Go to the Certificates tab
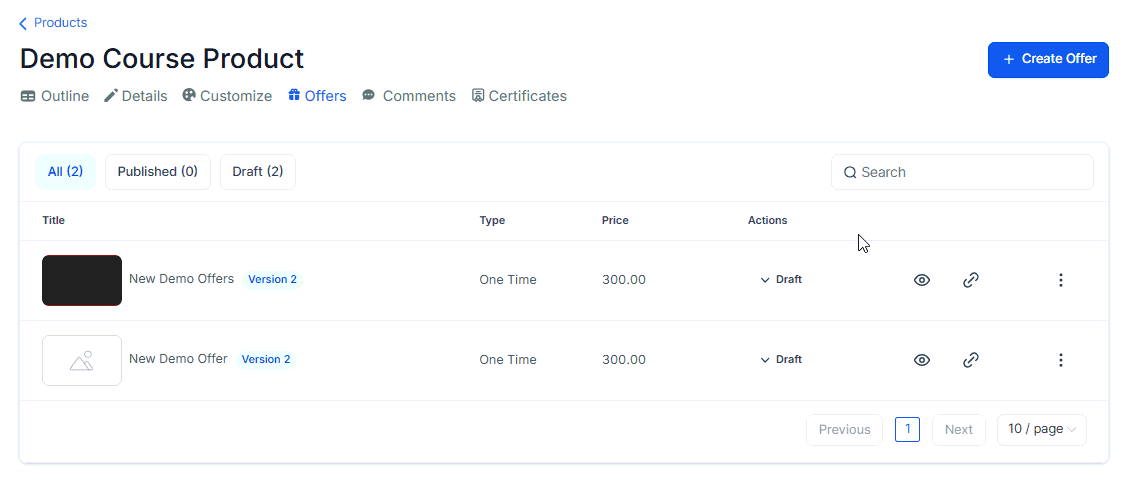Viewport: 1142px width, 488px height. pos(519,96)
